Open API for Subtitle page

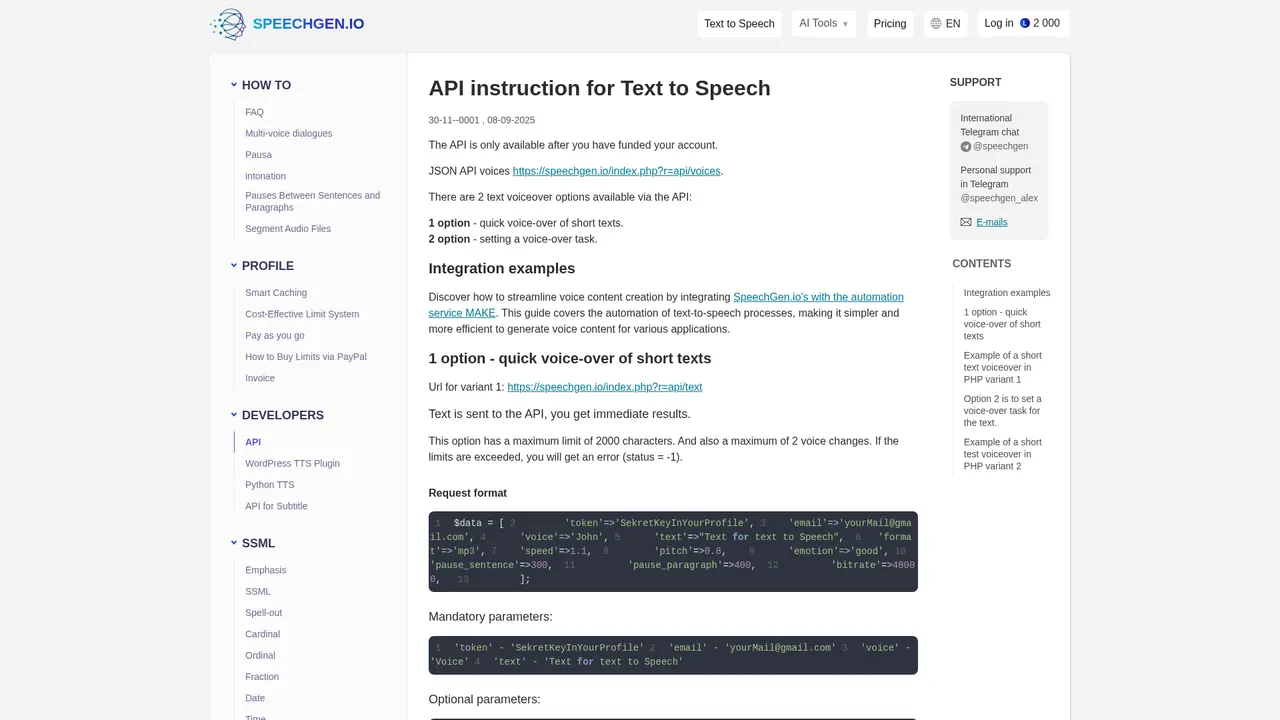(277, 506)
